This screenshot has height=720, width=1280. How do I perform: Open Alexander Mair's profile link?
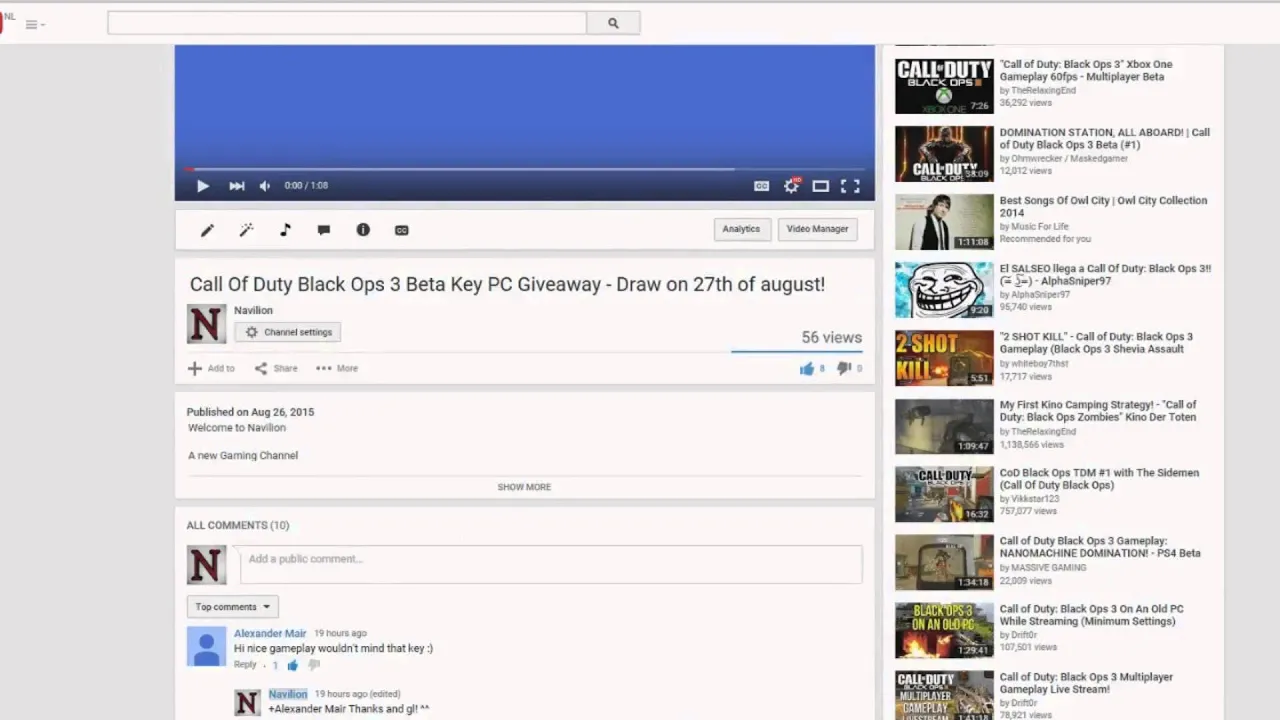click(270, 633)
